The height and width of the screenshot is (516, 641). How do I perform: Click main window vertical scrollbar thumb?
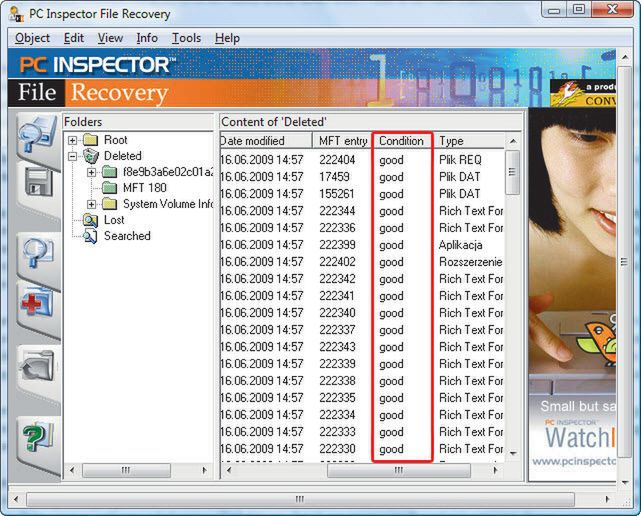click(x=624, y=262)
